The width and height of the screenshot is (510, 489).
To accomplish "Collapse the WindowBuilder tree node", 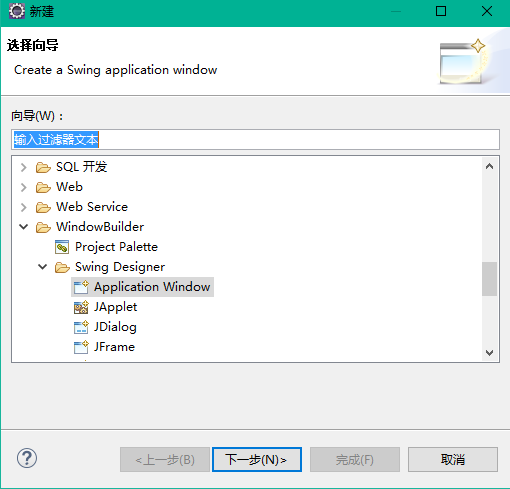I will point(23,227).
